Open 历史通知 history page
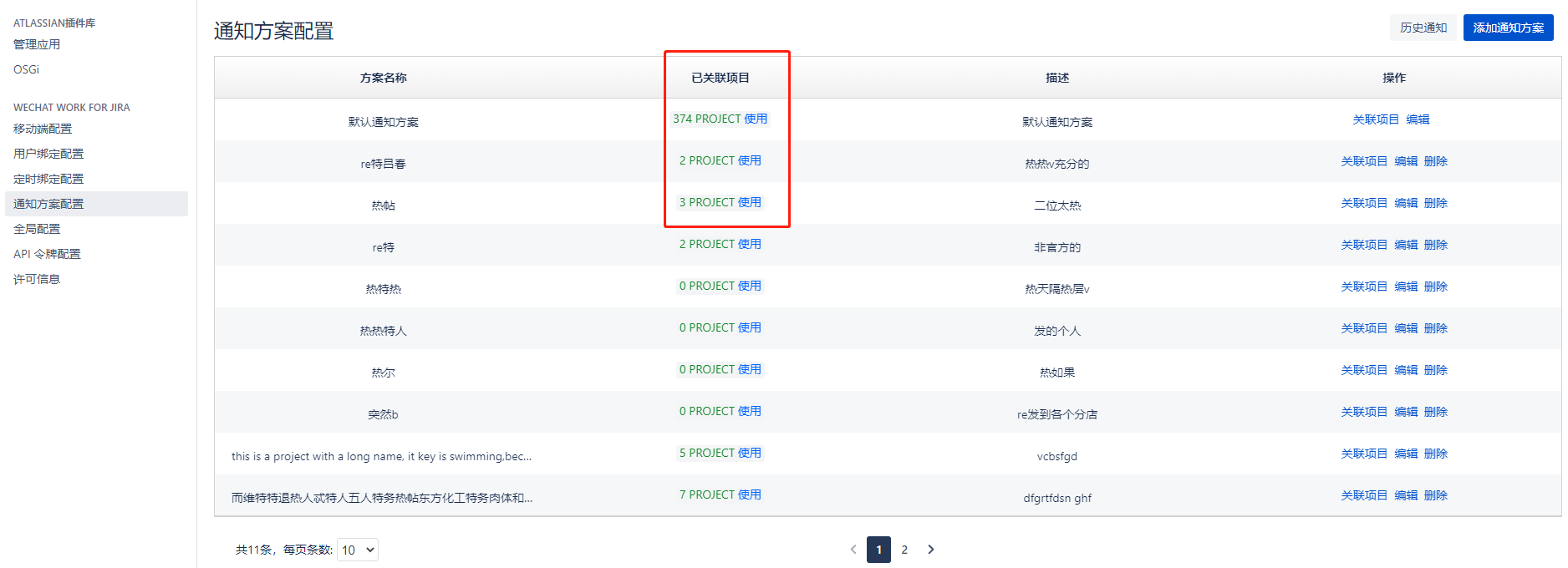Image resolution: width=1568 pixels, height=568 pixels. click(x=1423, y=28)
